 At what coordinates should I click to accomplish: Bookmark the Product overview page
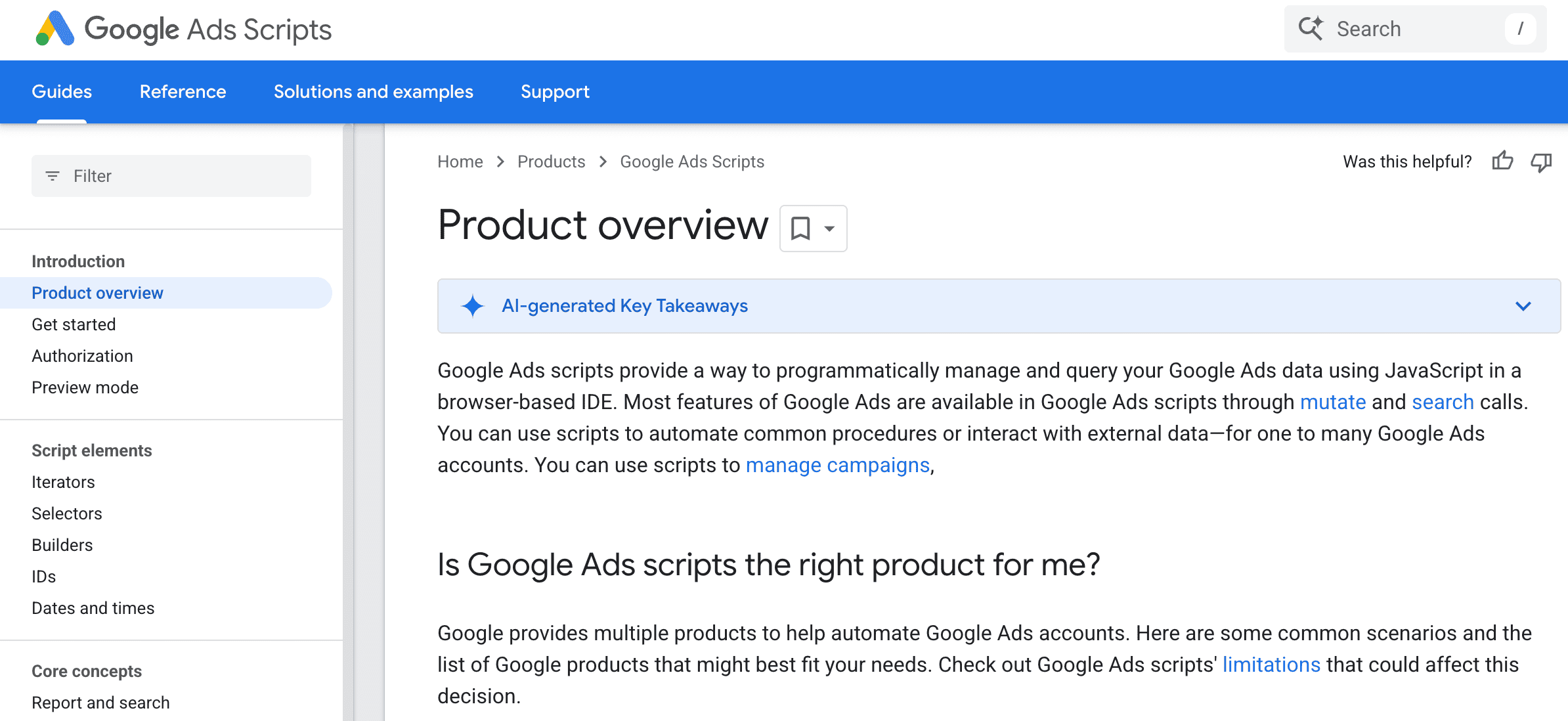coord(802,229)
